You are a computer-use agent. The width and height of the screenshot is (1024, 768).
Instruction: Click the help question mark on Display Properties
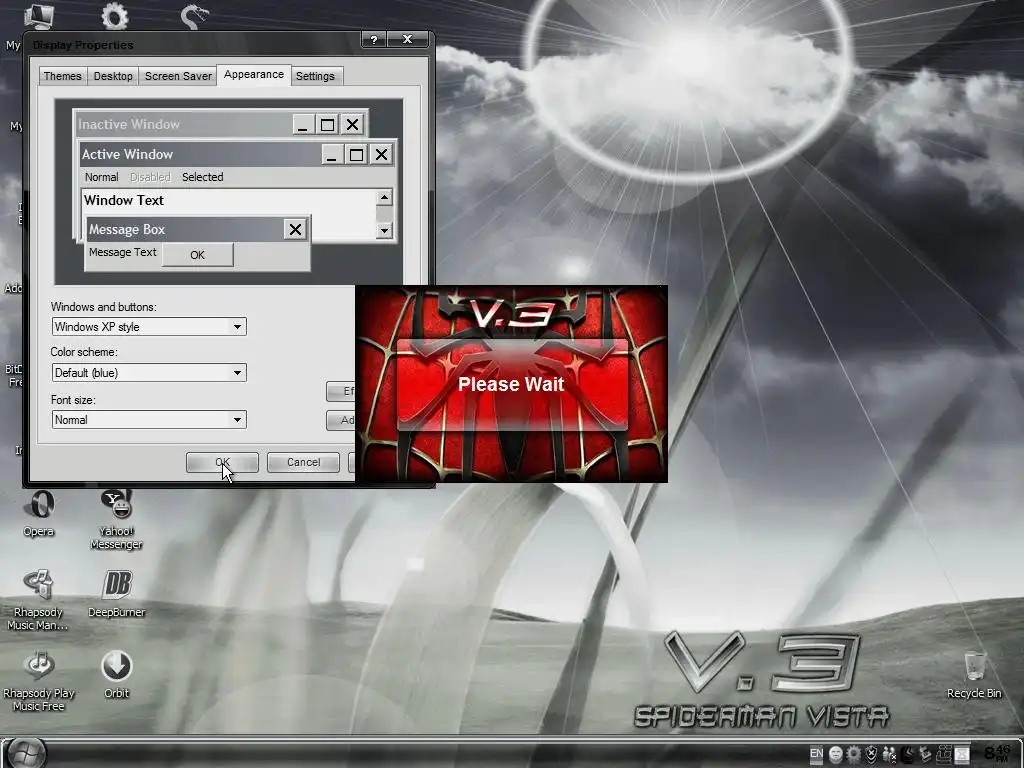tap(374, 40)
